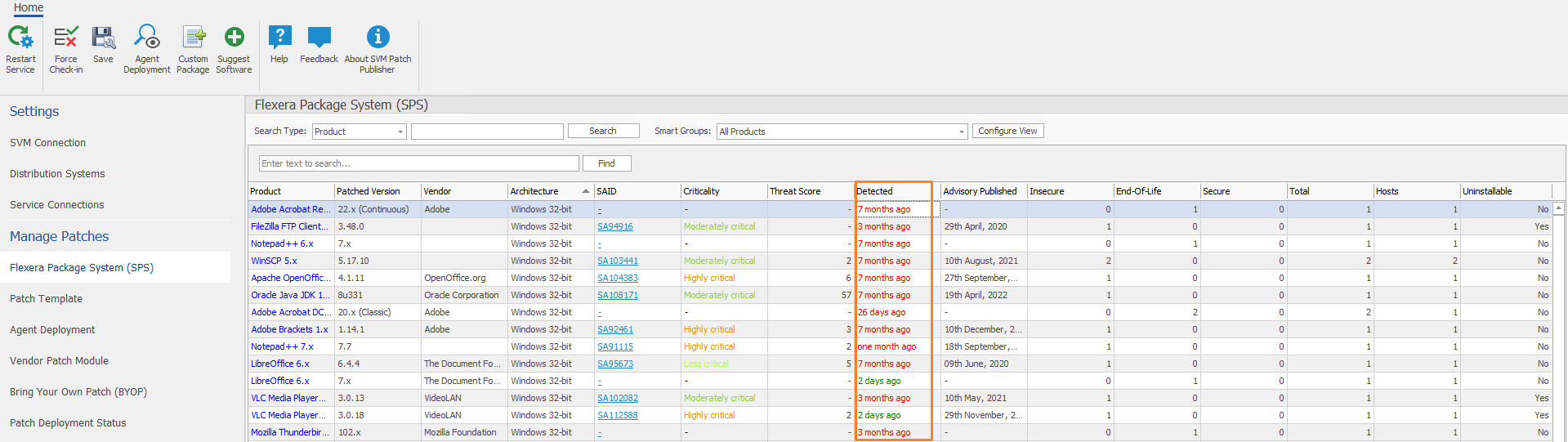
Task: Sort by the Insecure column header
Action: tap(1070, 191)
